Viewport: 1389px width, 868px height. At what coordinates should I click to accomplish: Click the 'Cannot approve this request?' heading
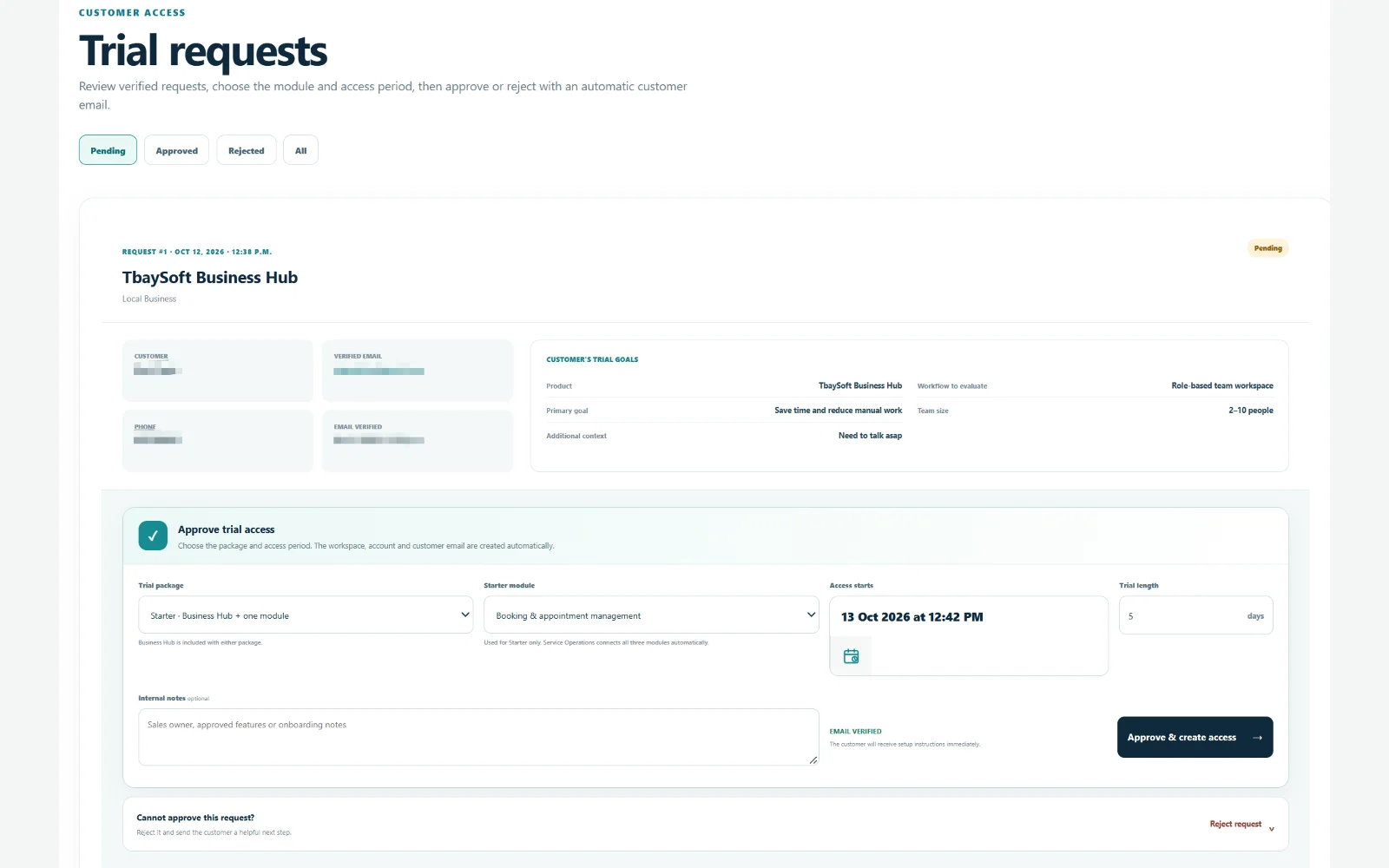point(195,818)
